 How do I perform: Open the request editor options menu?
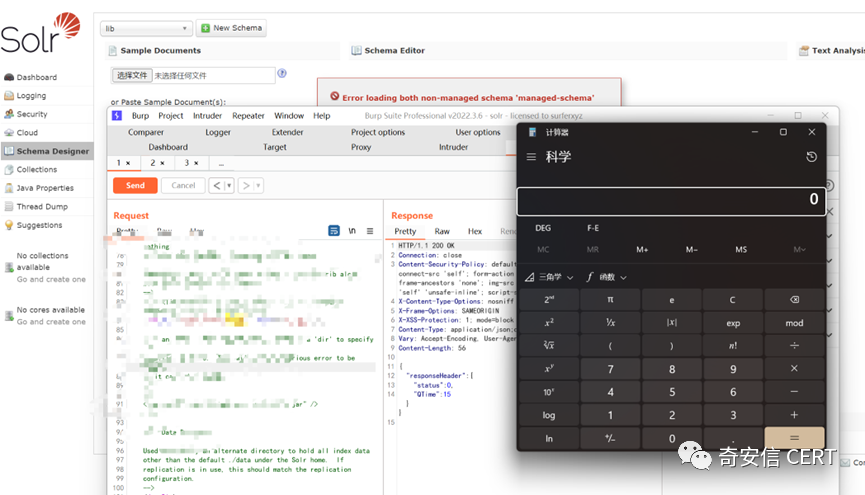coord(370,231)
